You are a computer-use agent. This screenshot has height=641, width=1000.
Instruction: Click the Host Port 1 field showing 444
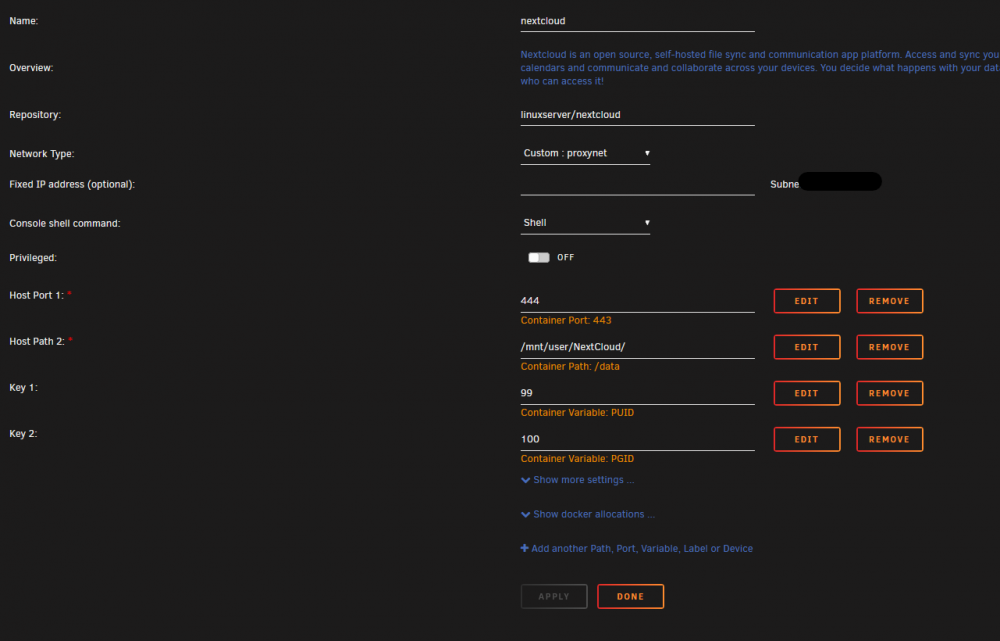[x=637, y=301]
